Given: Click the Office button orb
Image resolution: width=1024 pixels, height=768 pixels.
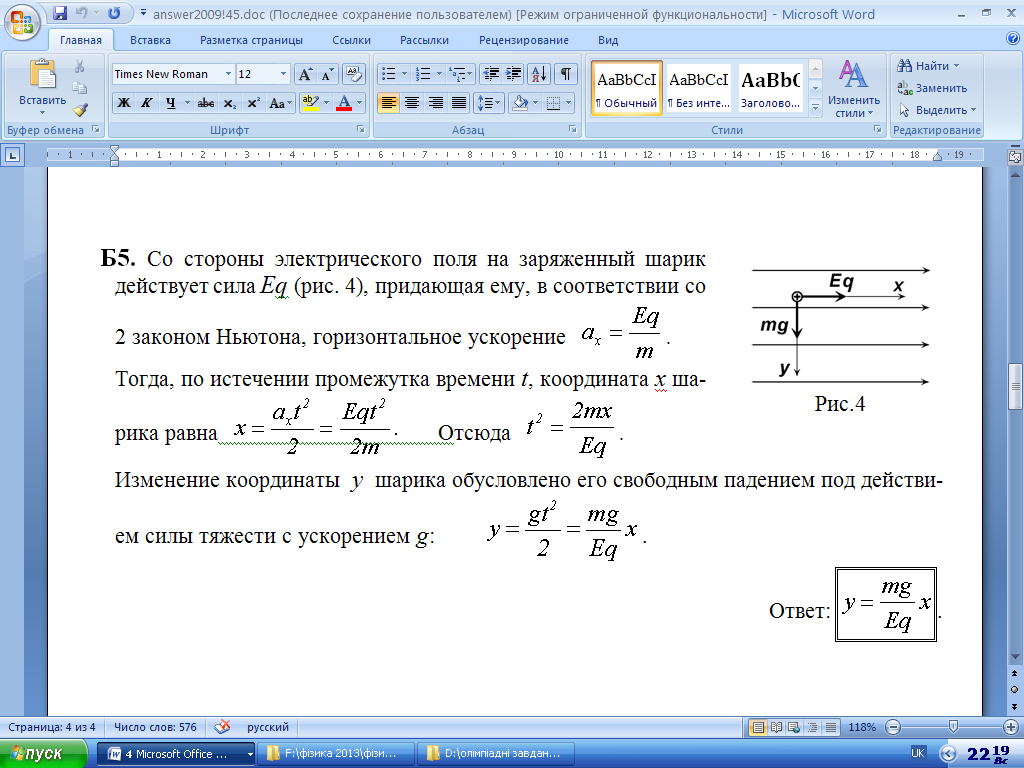Looking at the screenshot, I should coord(21,21).
